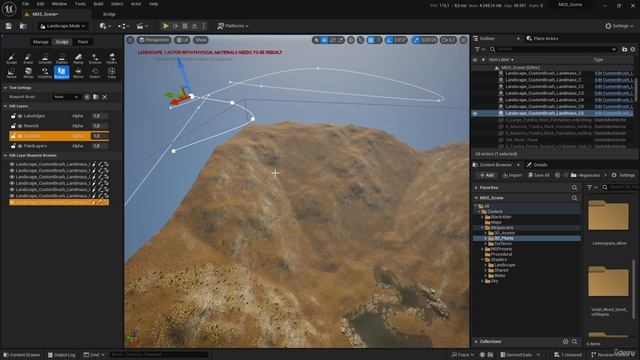Switch to the Manage tab
The height and width of the screenshot is (360, 640).
40,42
